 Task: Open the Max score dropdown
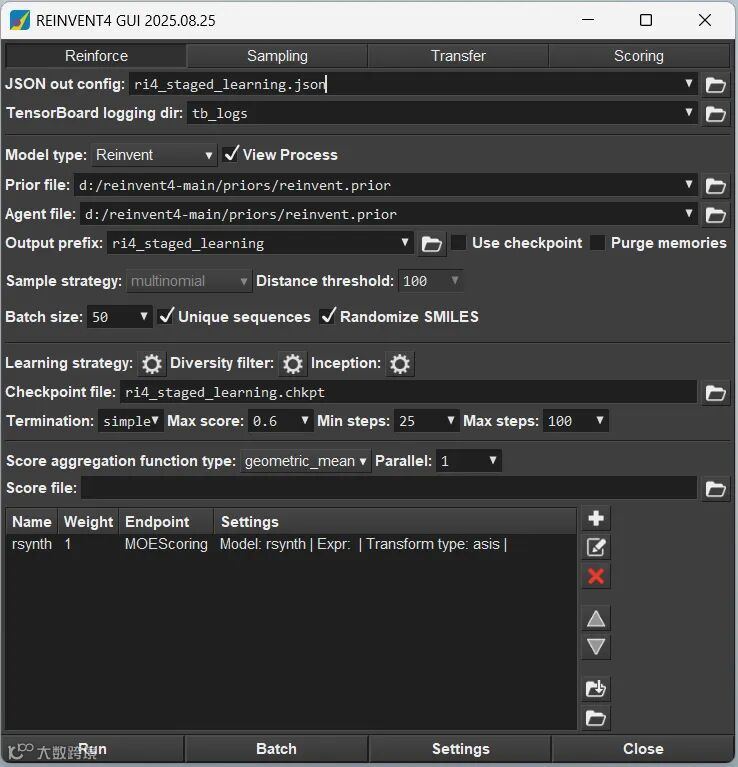click(304, 420)
